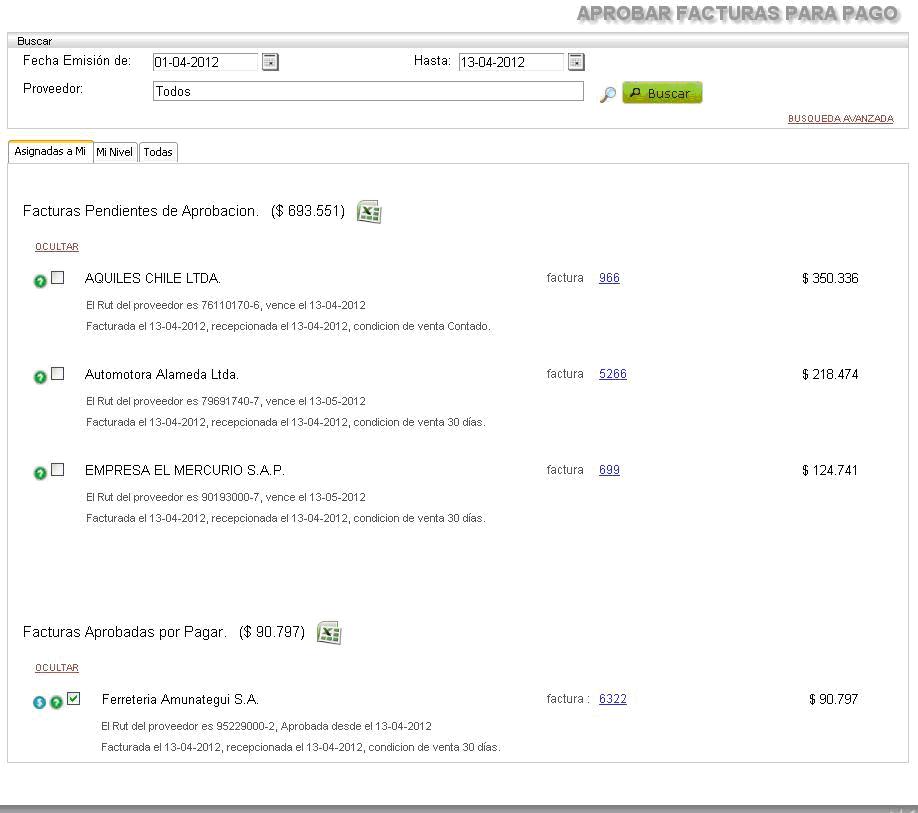Open invoice number 5266

pyautogui.click(x=612, y=374)
